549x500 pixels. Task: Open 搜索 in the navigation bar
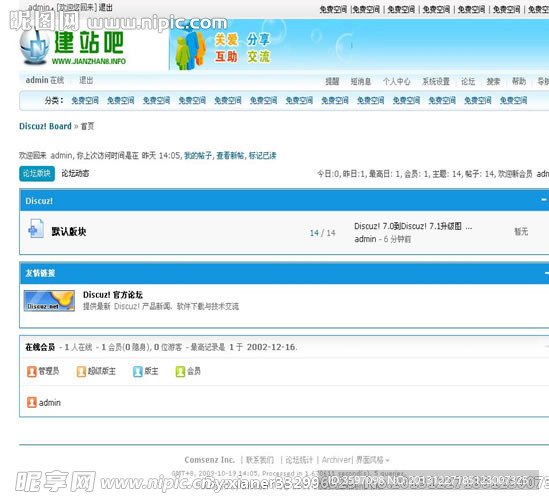(493, 82)
